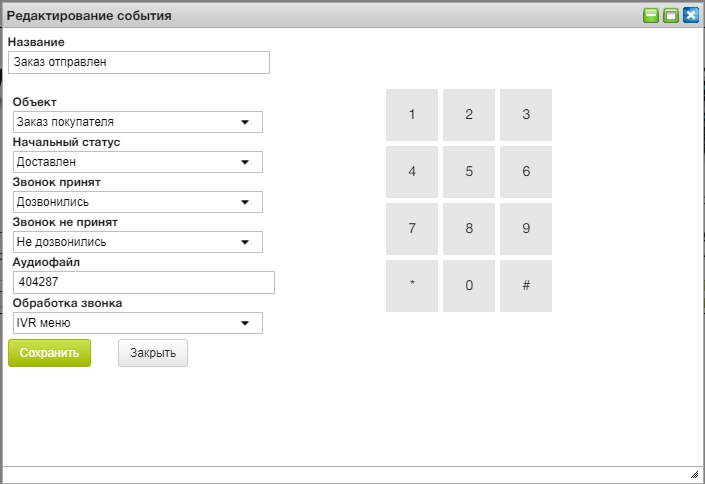Screen dimensions: 705x484
Task: Click the Закрыть button
Action: 153,353
